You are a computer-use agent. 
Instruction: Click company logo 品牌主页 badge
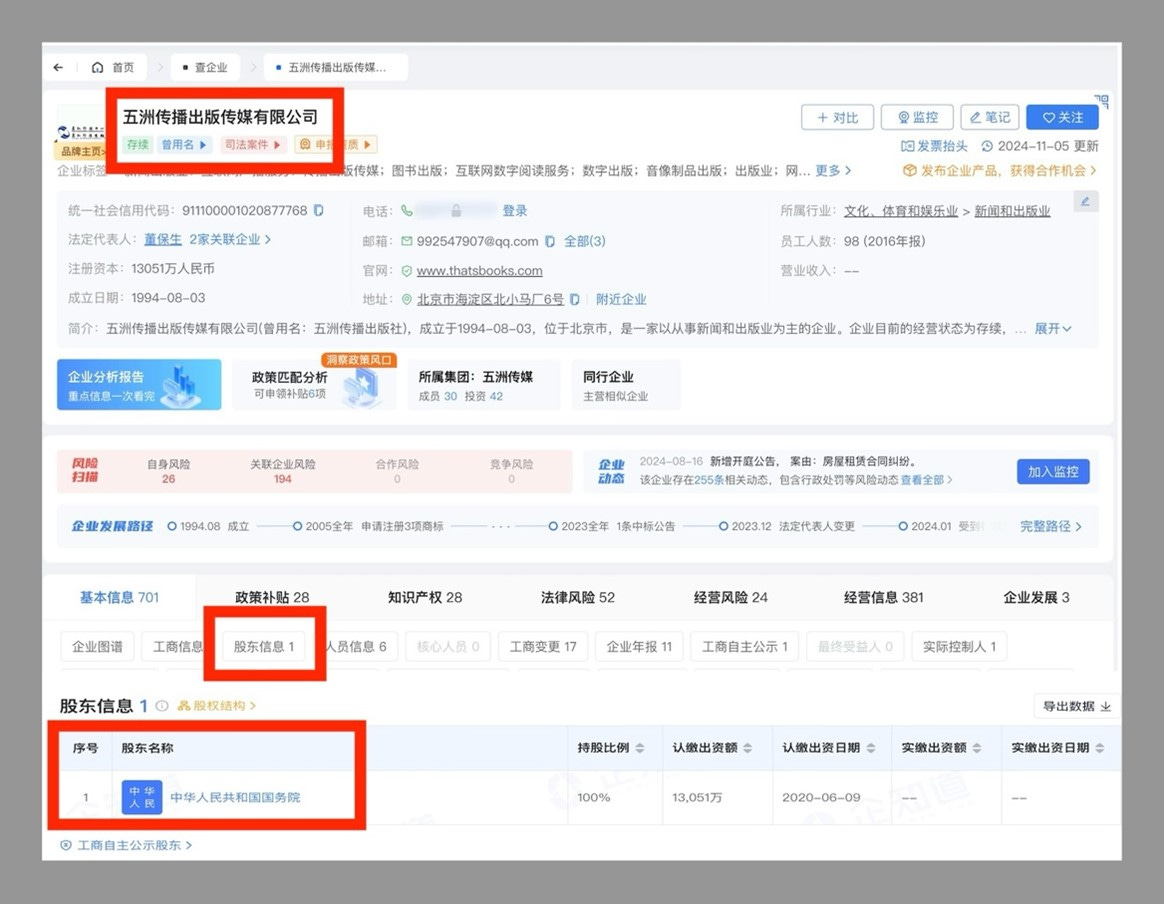pos(80,151)
